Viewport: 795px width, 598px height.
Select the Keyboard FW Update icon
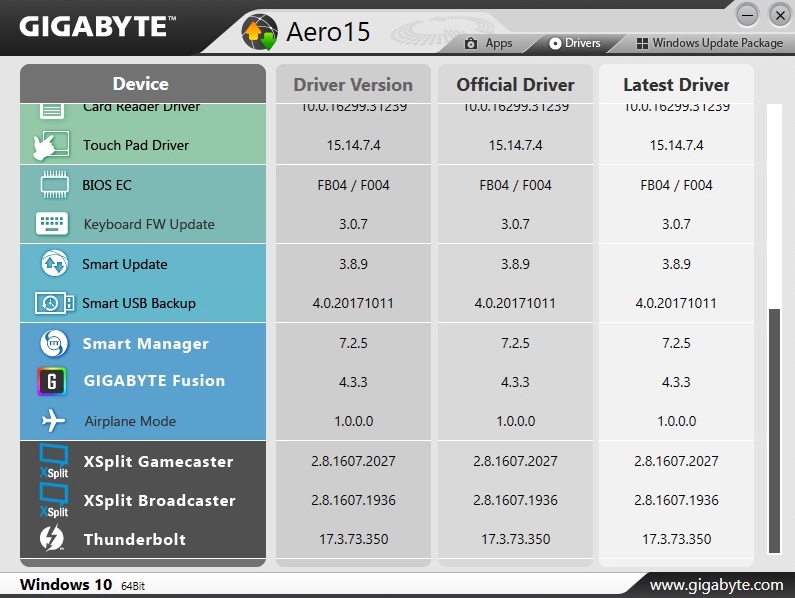[x=52, y=224]
